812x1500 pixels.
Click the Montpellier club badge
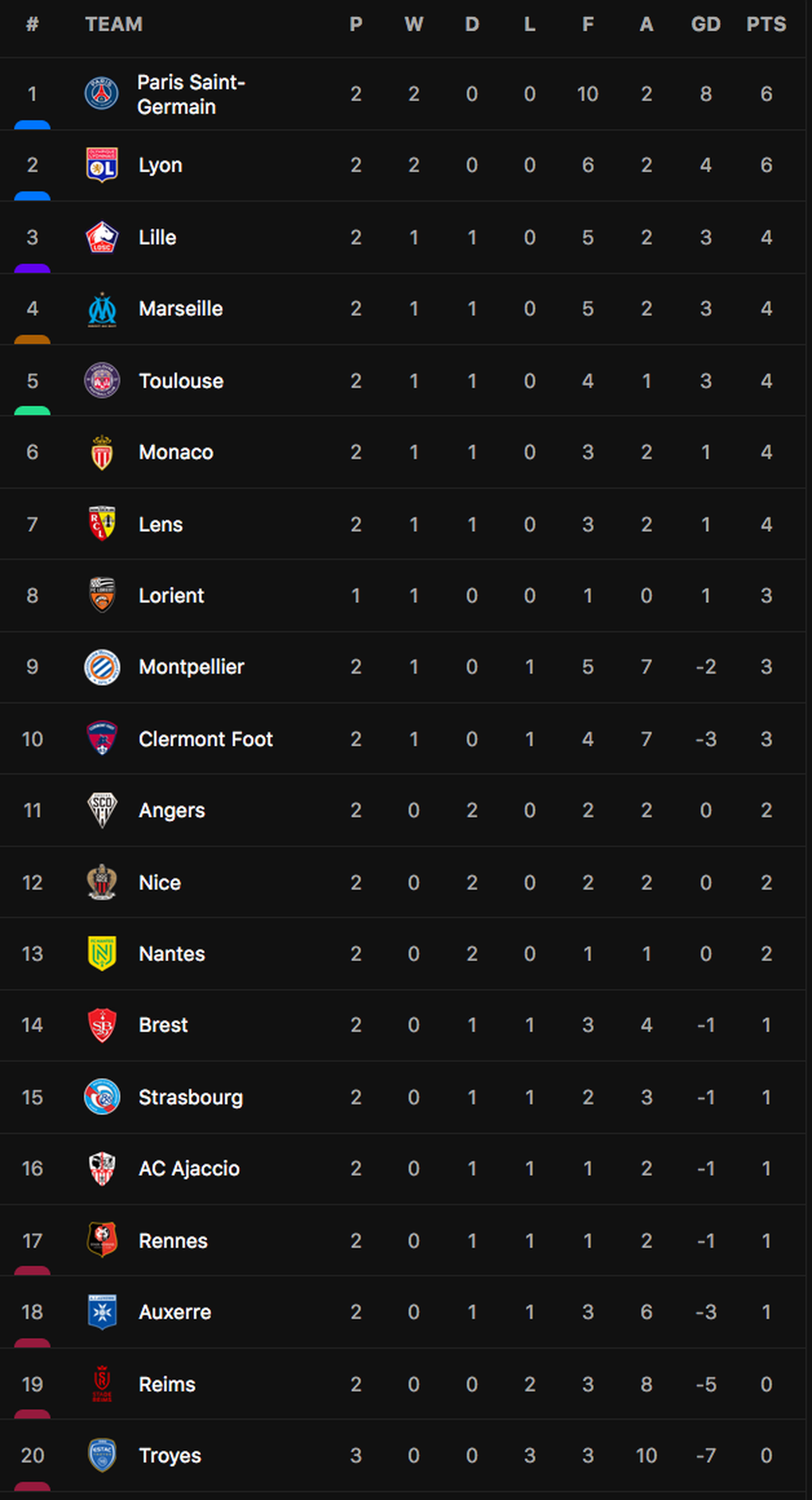[x=102, y=667]
